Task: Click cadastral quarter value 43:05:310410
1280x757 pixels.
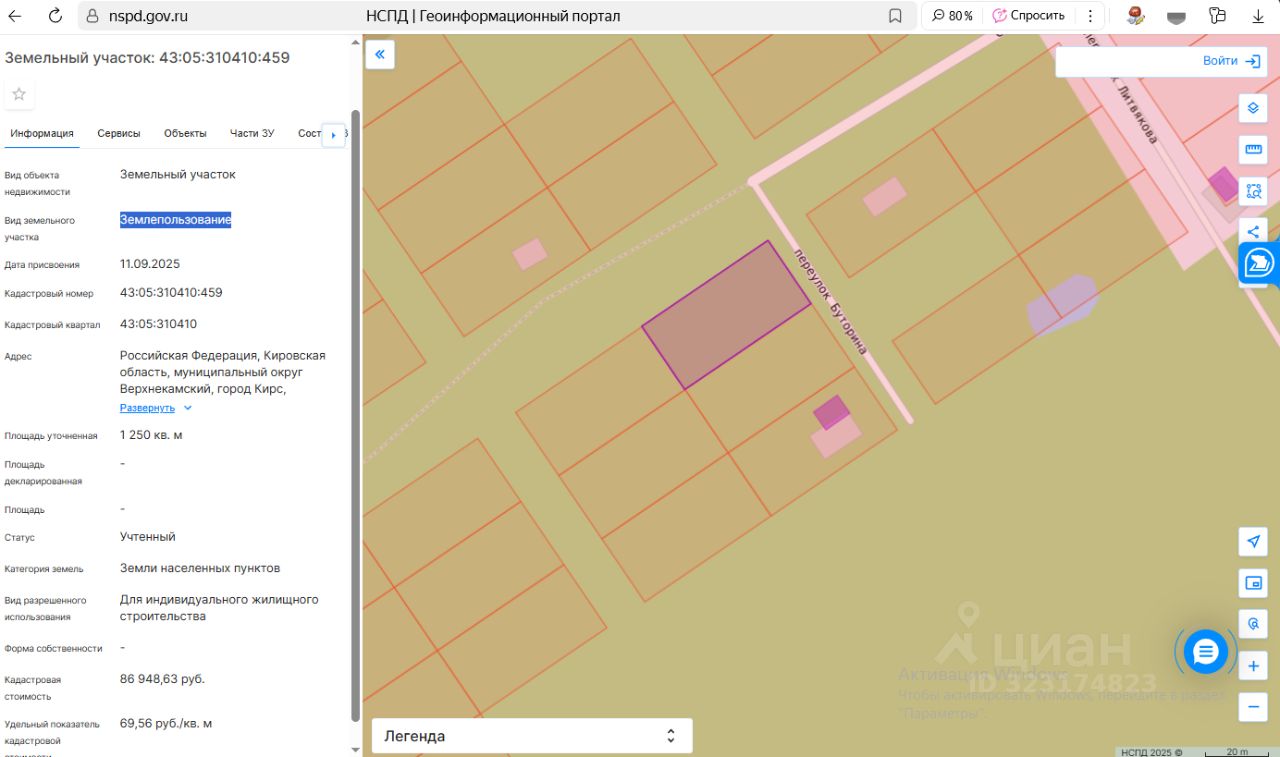Action: coord(158,324)
